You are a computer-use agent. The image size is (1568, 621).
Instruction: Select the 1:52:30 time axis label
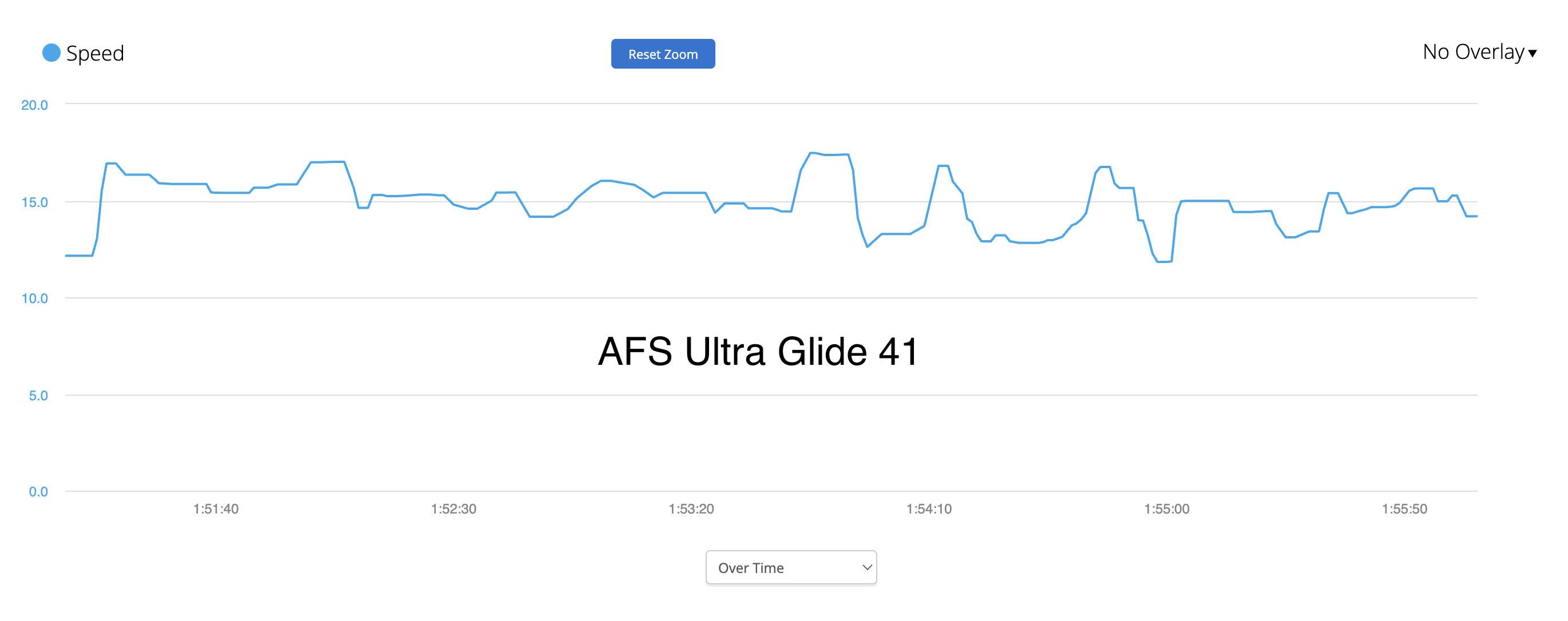point(453,509)
